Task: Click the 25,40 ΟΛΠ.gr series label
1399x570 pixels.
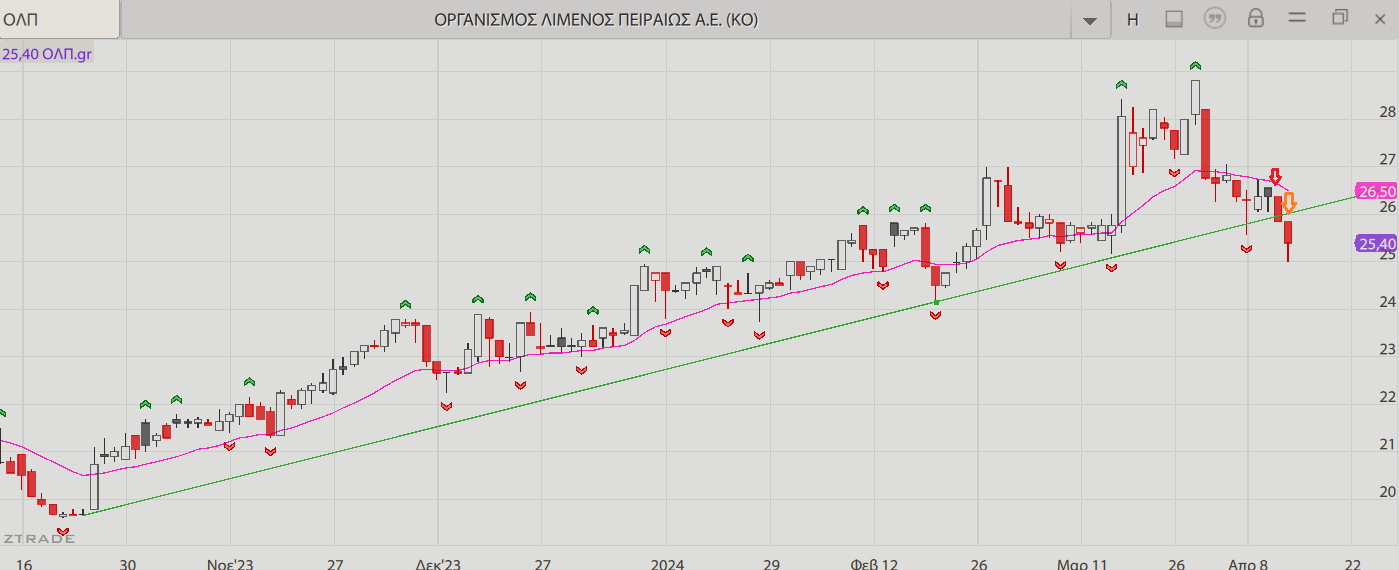Action: tap(48, 54)
